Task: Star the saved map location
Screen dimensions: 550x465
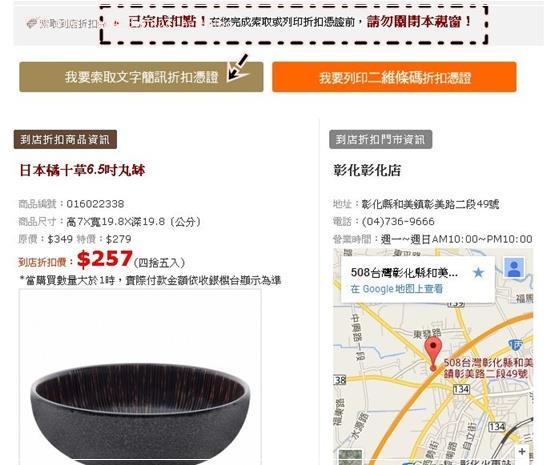Action: (x=478, y=272)
